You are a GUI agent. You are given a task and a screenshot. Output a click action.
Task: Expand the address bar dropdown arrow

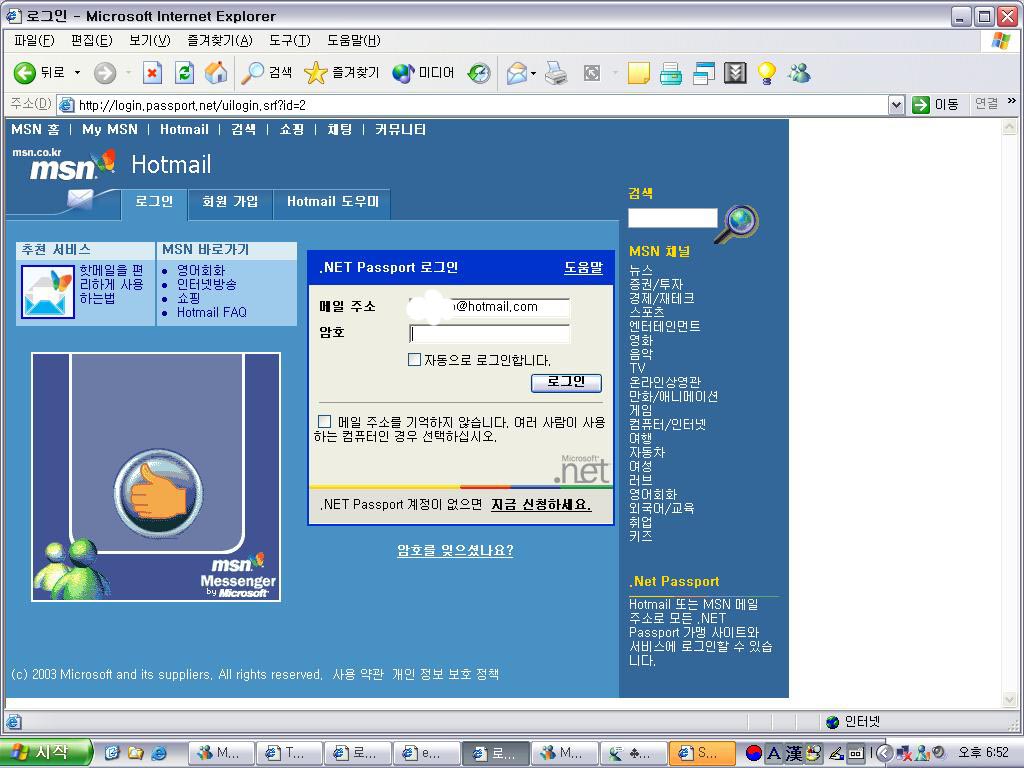897,104
